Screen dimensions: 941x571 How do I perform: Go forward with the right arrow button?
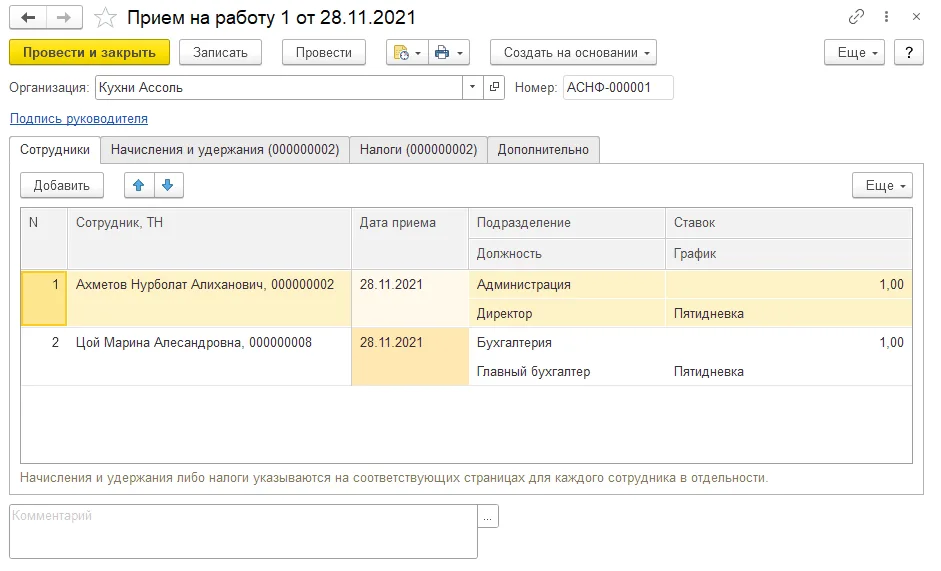[64, 17]
